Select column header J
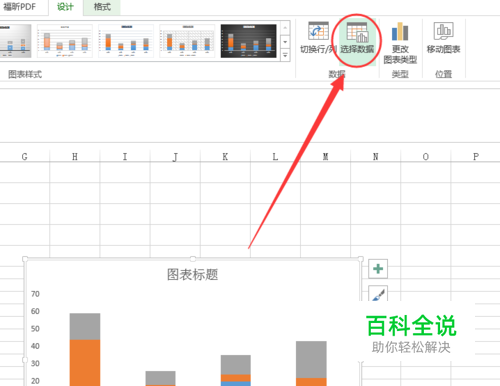Viewport: 500px width, 386px height. click(175, 156)
